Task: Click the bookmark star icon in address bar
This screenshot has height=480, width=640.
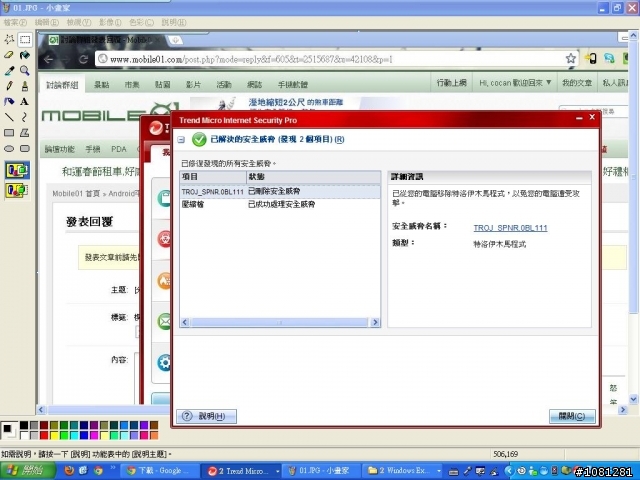Action: (571, 58)
